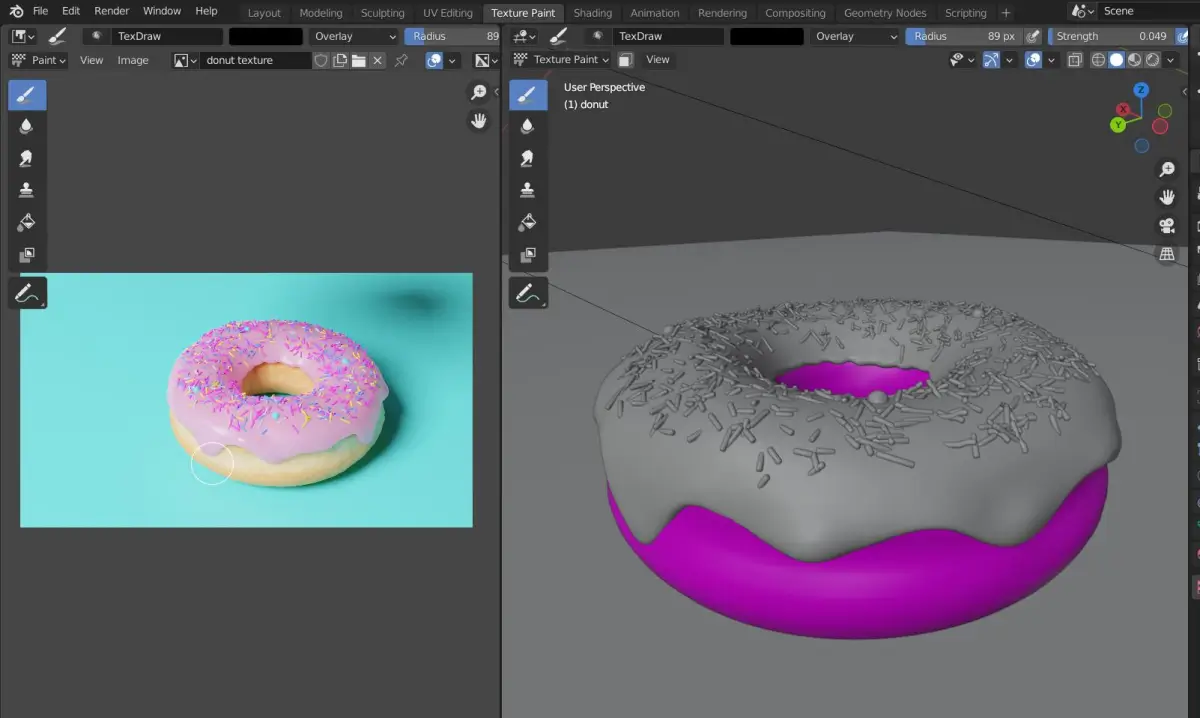1200x718 pixels.
Task: Activate the Zoom magnifier in the image editor
Action: point(479,91)
